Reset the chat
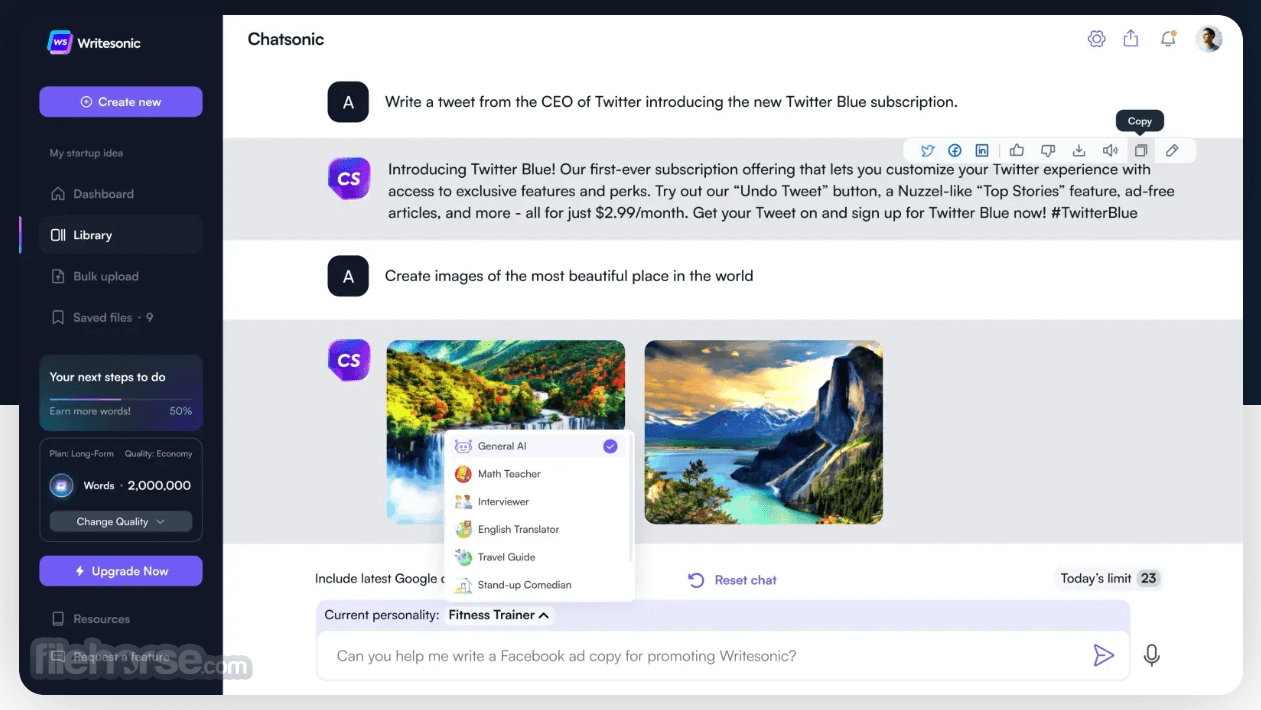Viewport: 1261px width, 710px height. [732, 580]
